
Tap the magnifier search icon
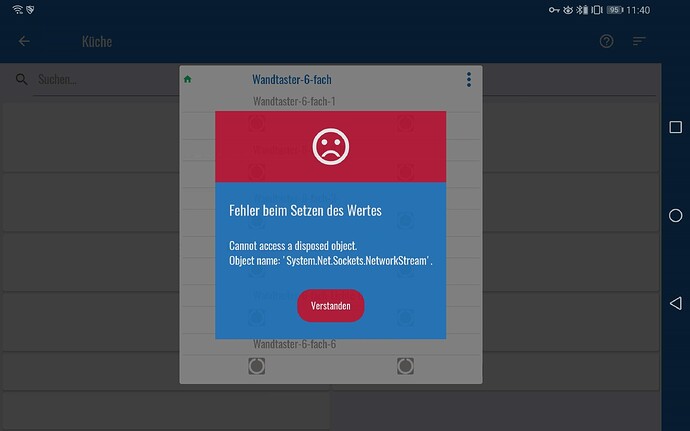[21, 79]
